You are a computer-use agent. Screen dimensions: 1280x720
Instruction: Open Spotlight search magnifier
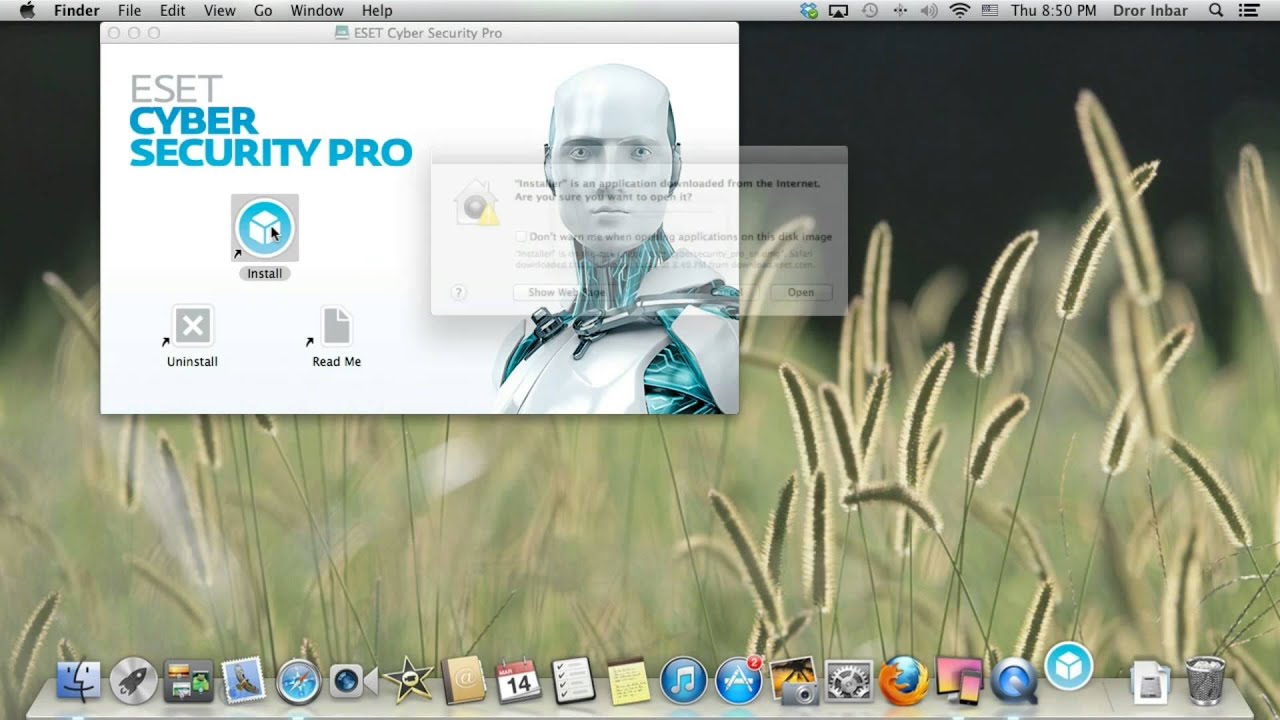click(1216, 11)
